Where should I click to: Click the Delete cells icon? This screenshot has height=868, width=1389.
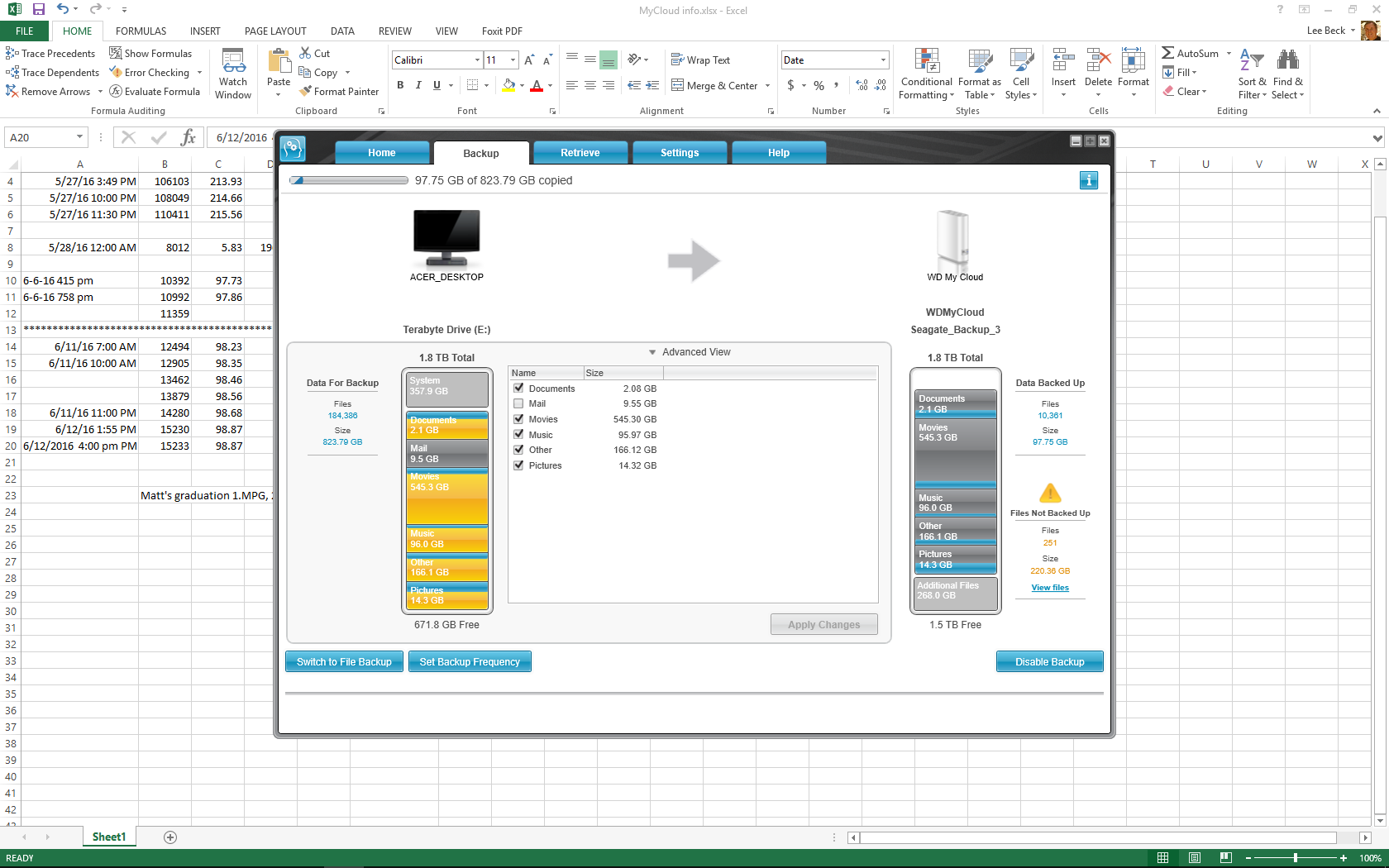[x=1098, y=60]
